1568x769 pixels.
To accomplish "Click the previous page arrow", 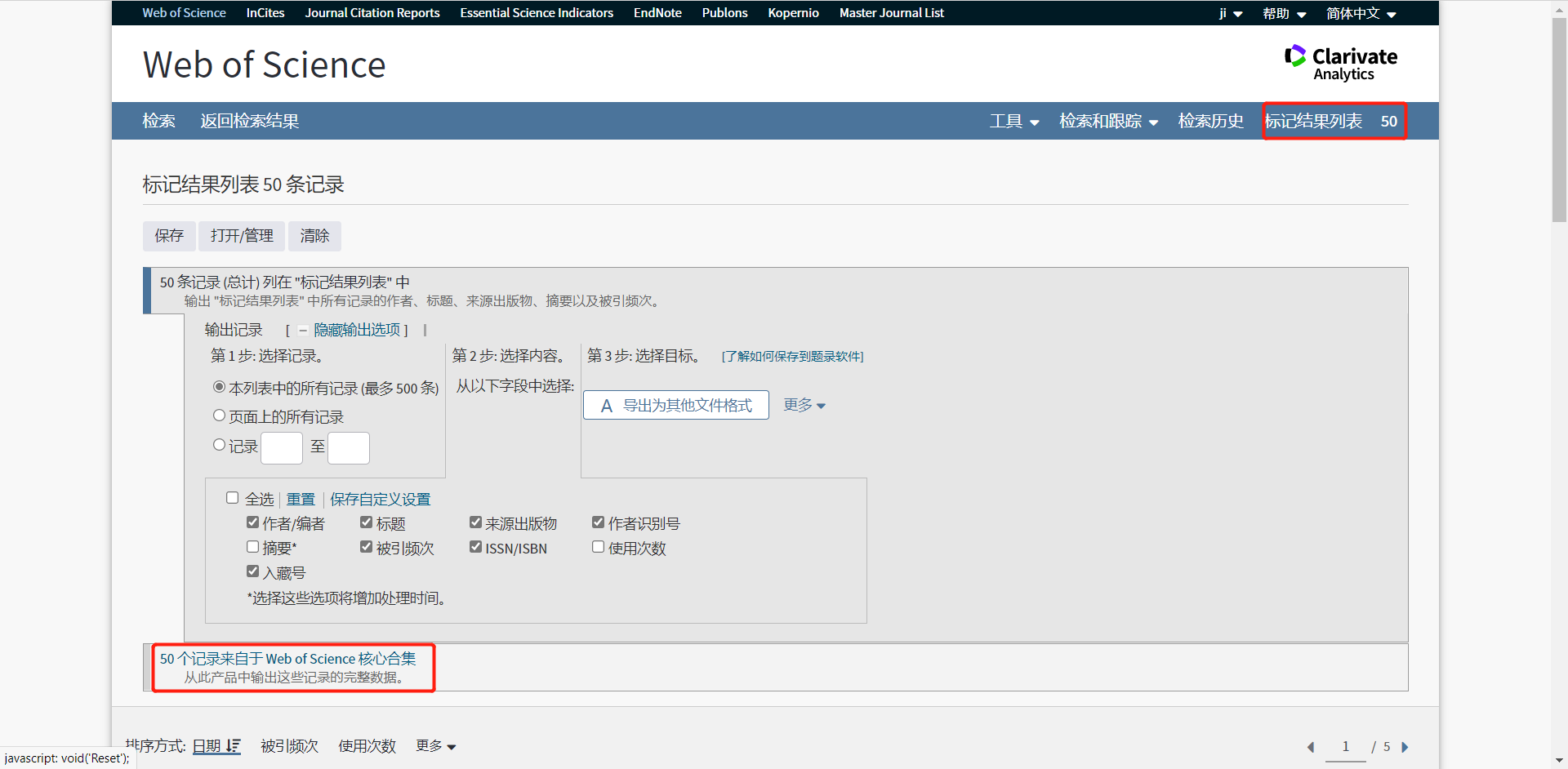I will coord(1312,747).
